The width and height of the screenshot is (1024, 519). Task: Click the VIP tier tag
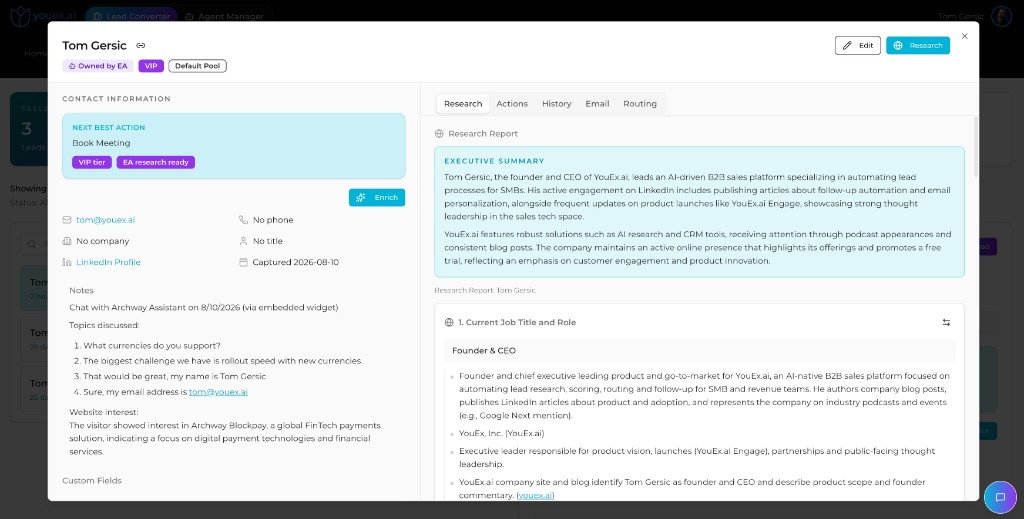(92, 163)
